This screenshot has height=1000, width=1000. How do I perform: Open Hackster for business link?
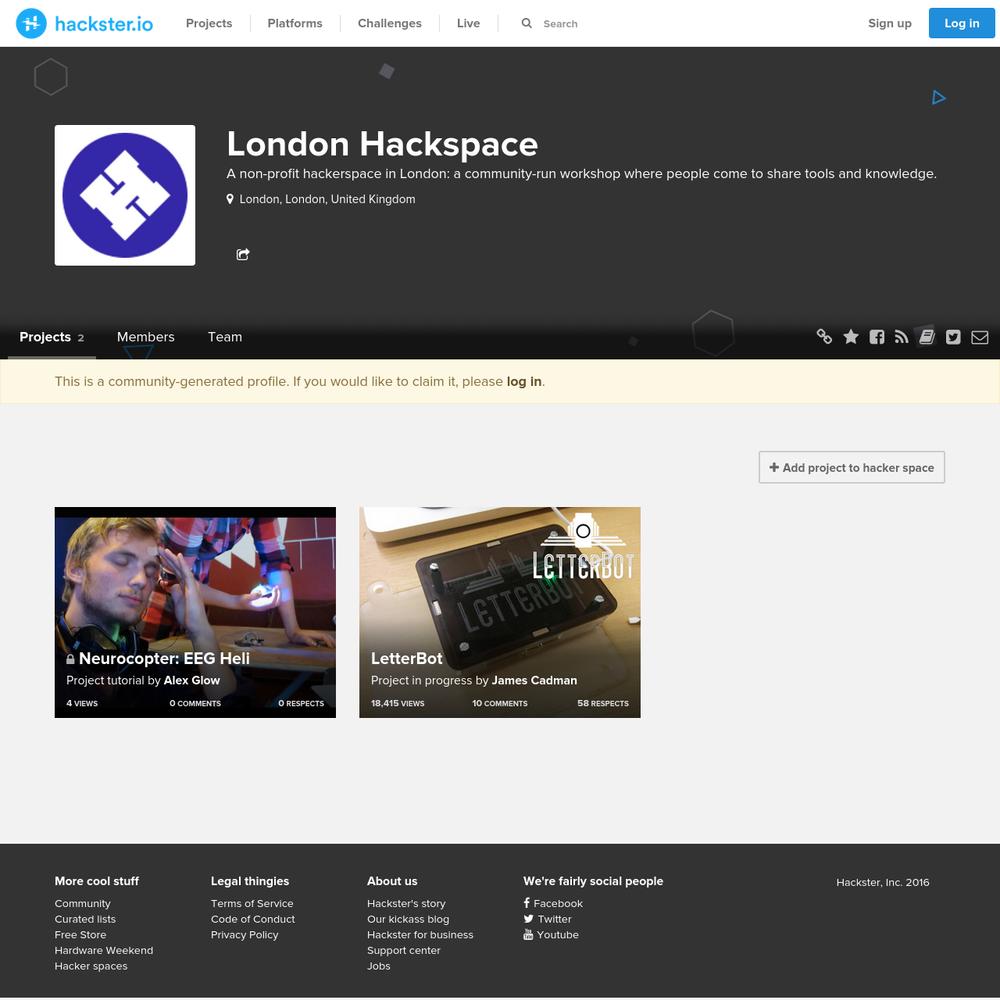(x=420, y=935)
